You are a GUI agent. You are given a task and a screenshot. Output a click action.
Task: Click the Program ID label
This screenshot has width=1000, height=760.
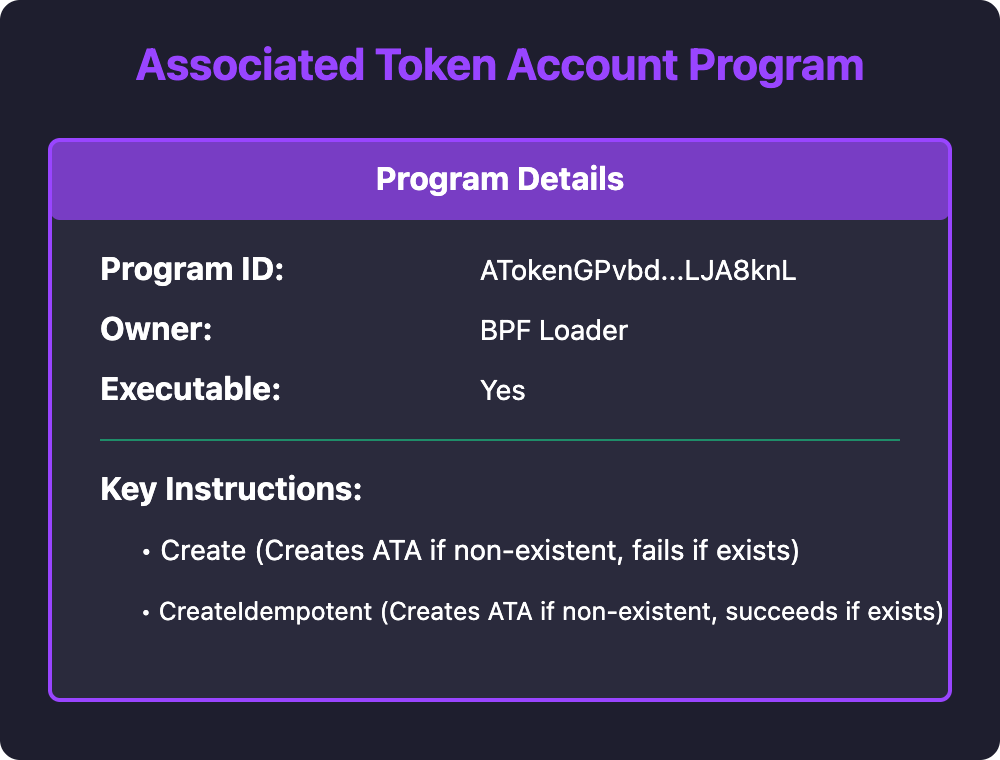pos(193,271)
